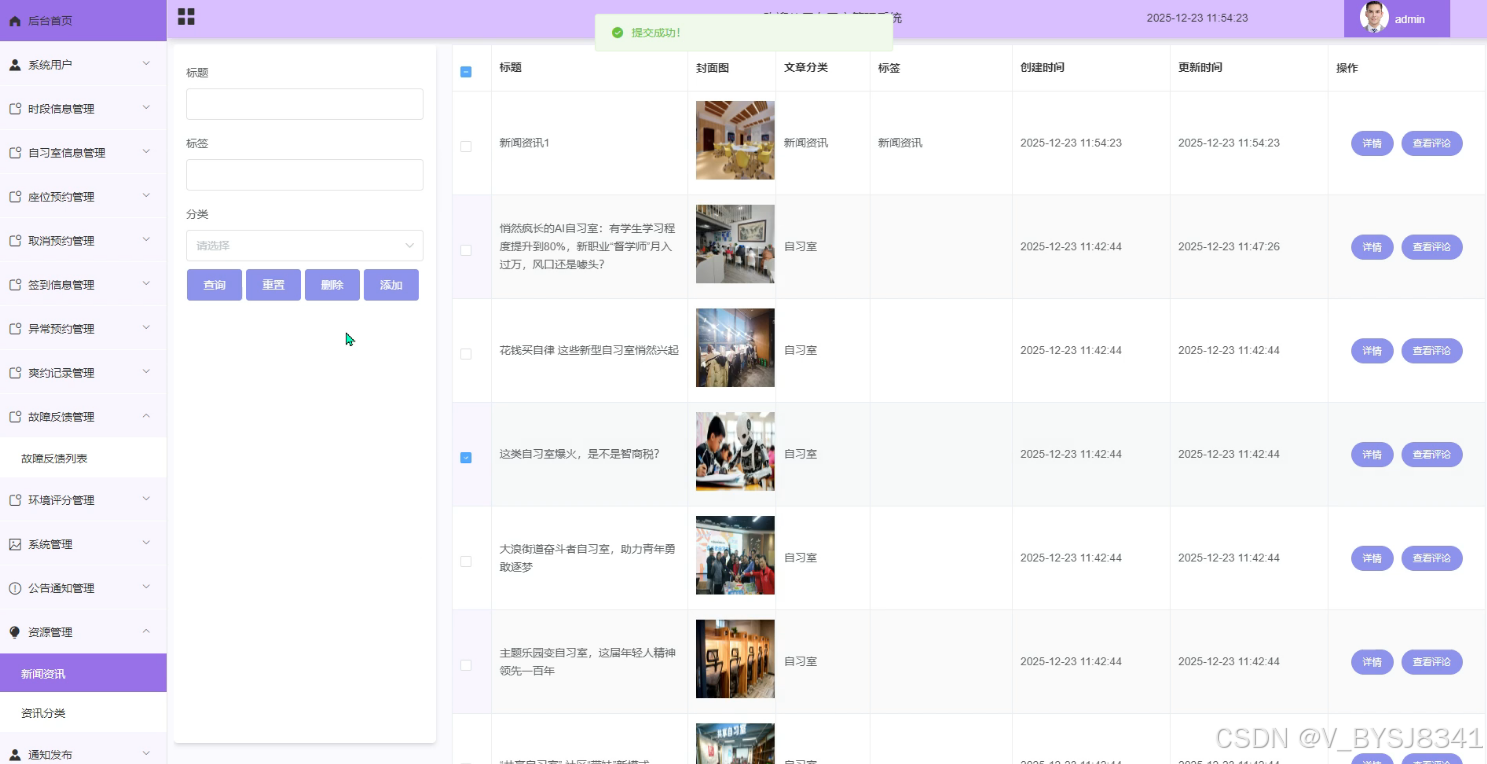
Task: Click 查看评论 for the 新闻资讯1 row
Action: tap(1432, 143)
